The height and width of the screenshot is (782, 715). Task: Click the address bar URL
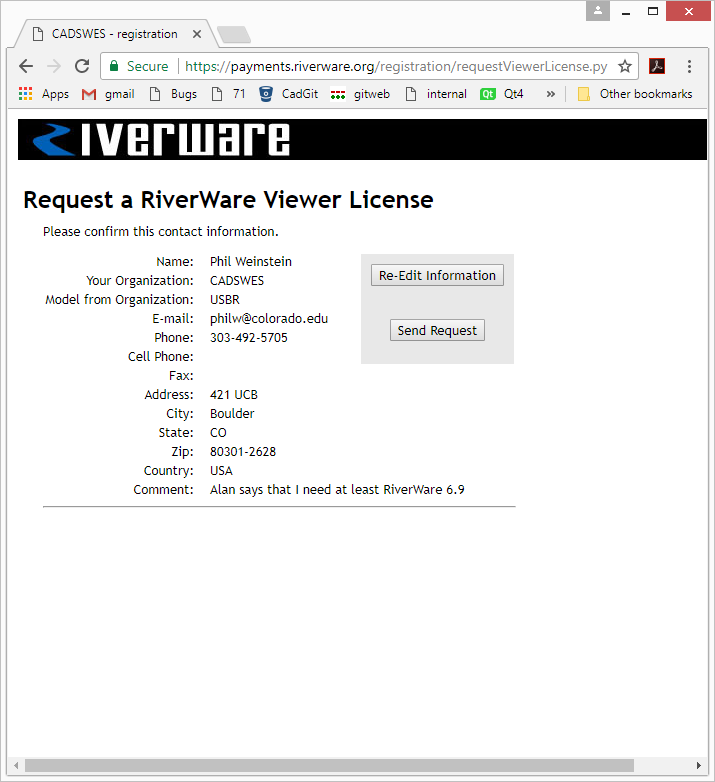click(396, 66)
